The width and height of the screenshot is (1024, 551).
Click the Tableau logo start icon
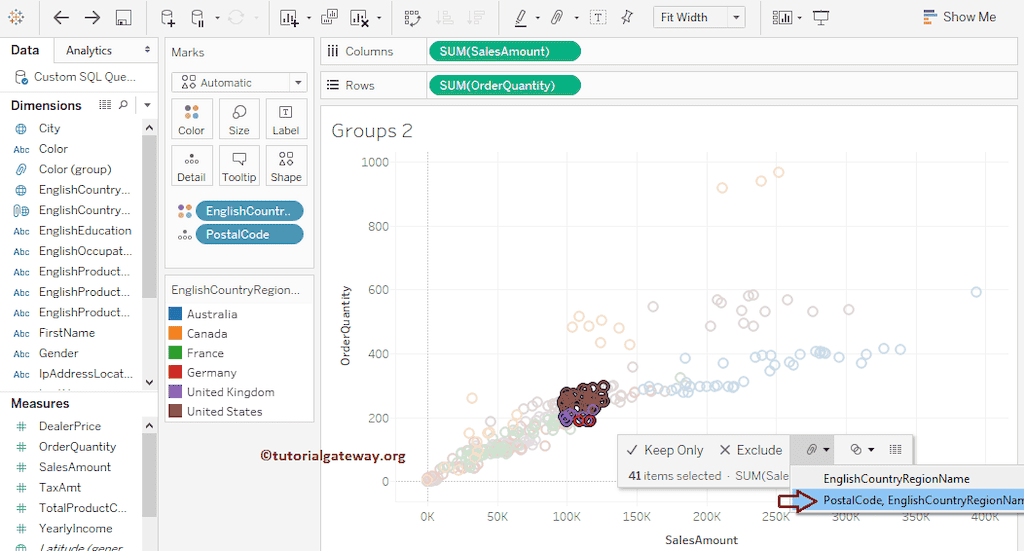pos(16,18)
